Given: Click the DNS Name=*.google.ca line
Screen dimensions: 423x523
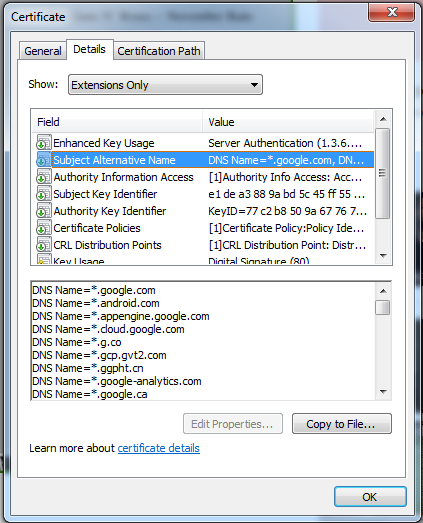Looking at the screenshot, I should click(90, 394).
